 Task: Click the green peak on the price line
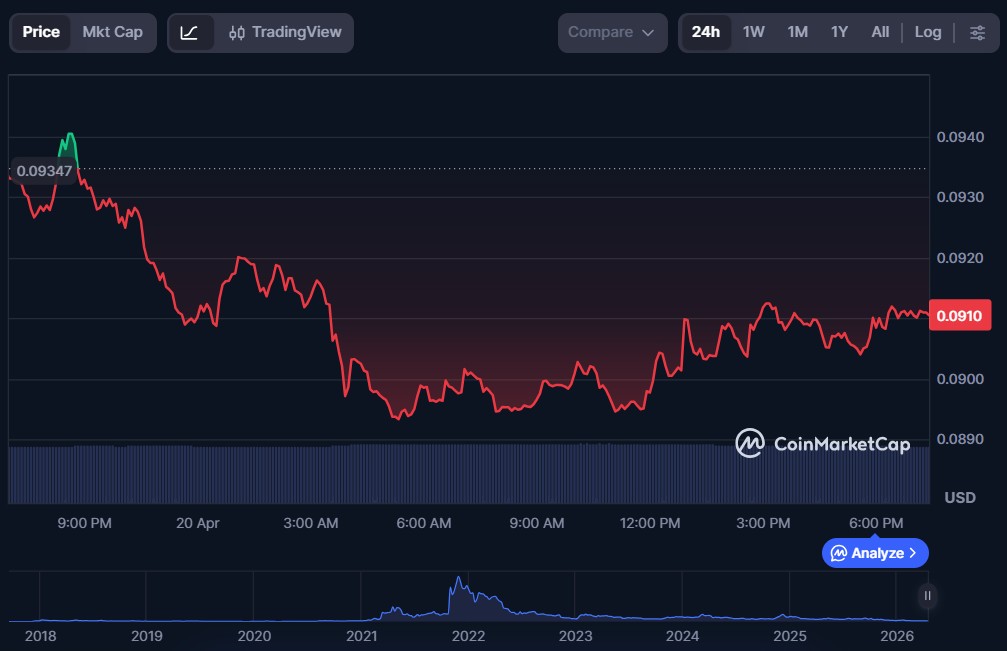(69, 136)
